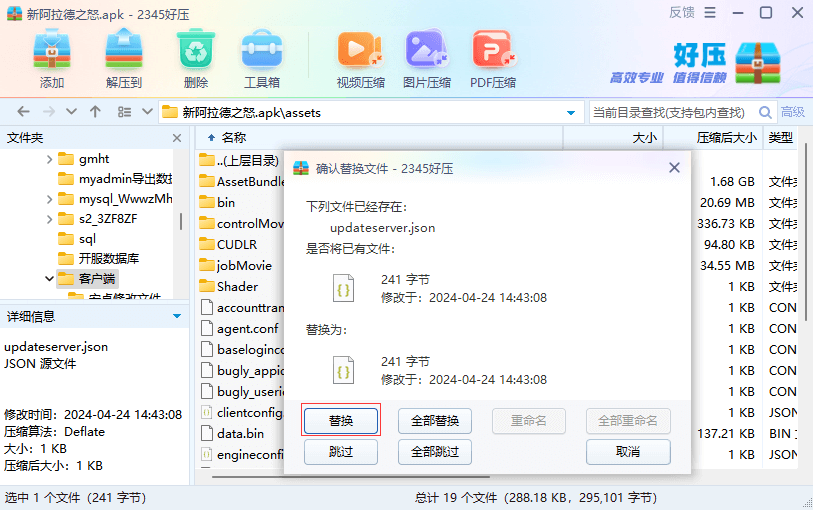Open the address bar path dropdown
Image resolution: width=813 pixels, height=510 pixels.
pyautogui.click(x=571, y=112)
